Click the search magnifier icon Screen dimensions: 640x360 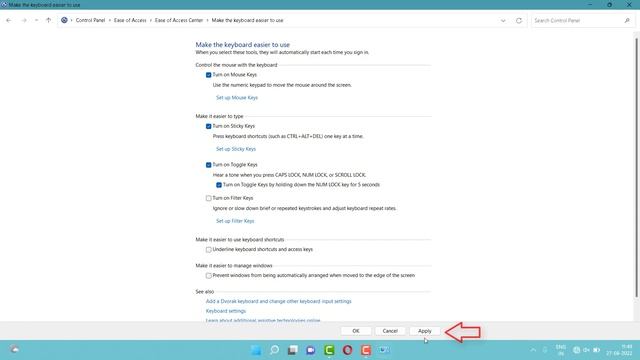click(627, 20)
